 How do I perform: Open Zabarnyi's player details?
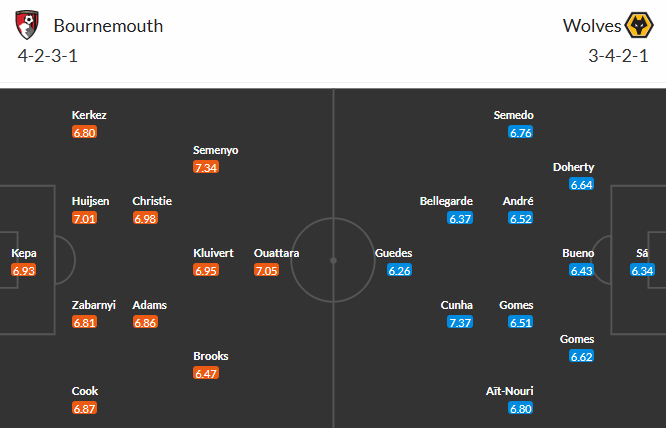[91, 305]
